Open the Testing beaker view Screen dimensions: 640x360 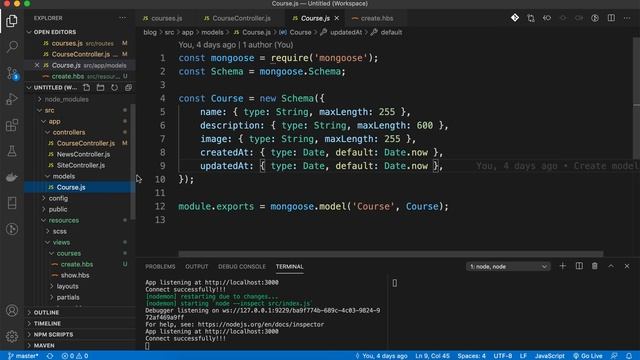pyautogui.click(x=12, y=151)
